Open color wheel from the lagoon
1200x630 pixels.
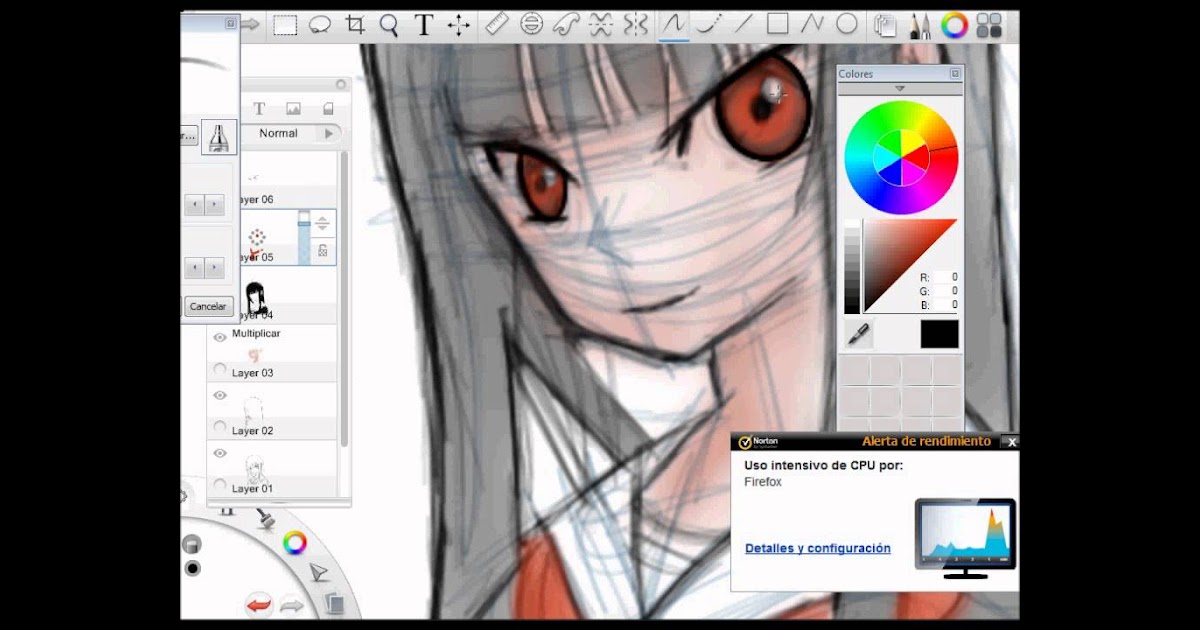coord(294,543)
